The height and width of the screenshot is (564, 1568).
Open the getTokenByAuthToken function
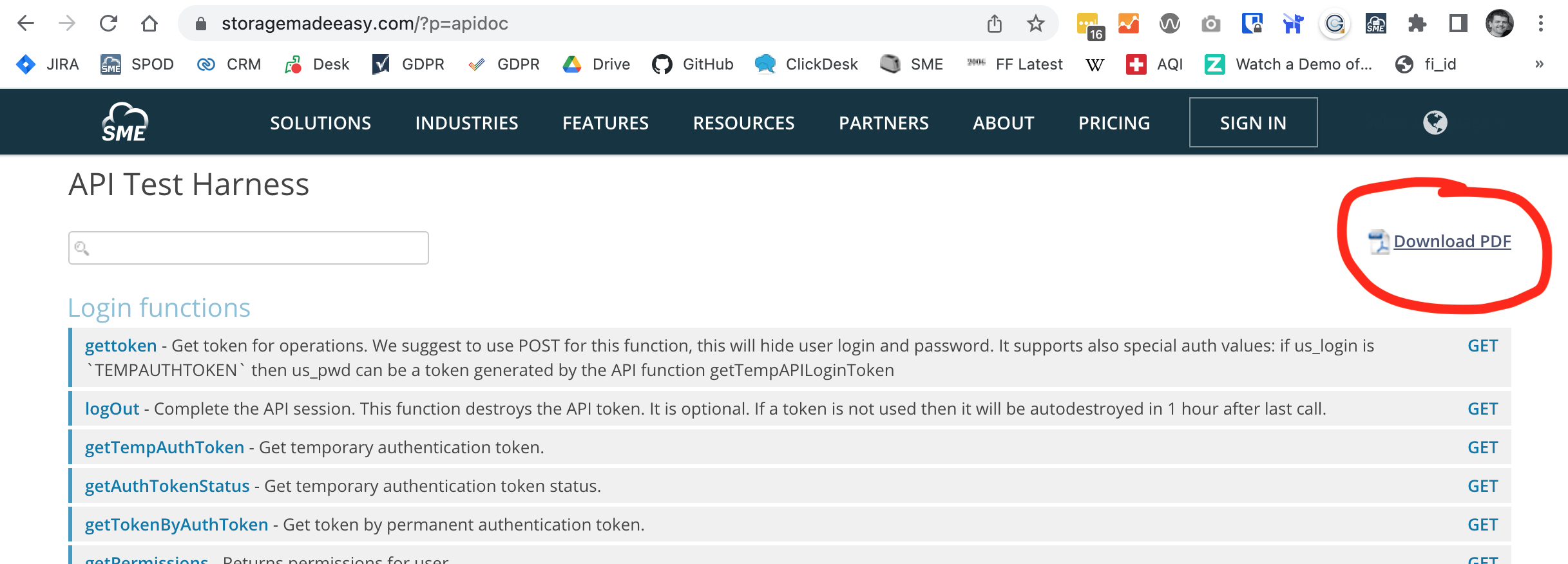[x=177, y=525]
